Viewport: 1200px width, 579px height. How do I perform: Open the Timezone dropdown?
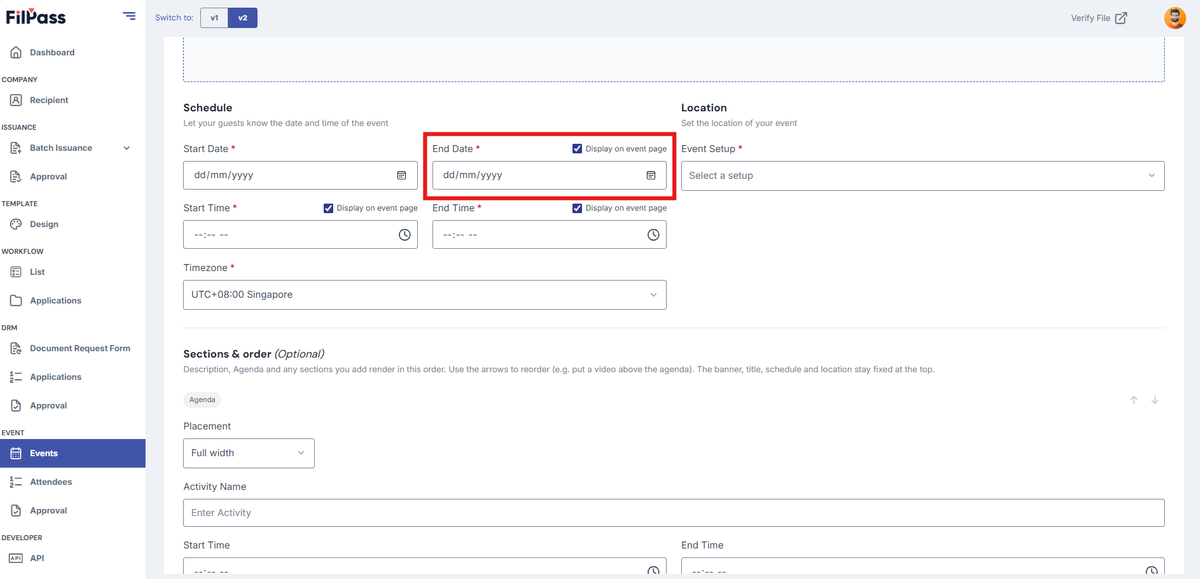point(425,295)
